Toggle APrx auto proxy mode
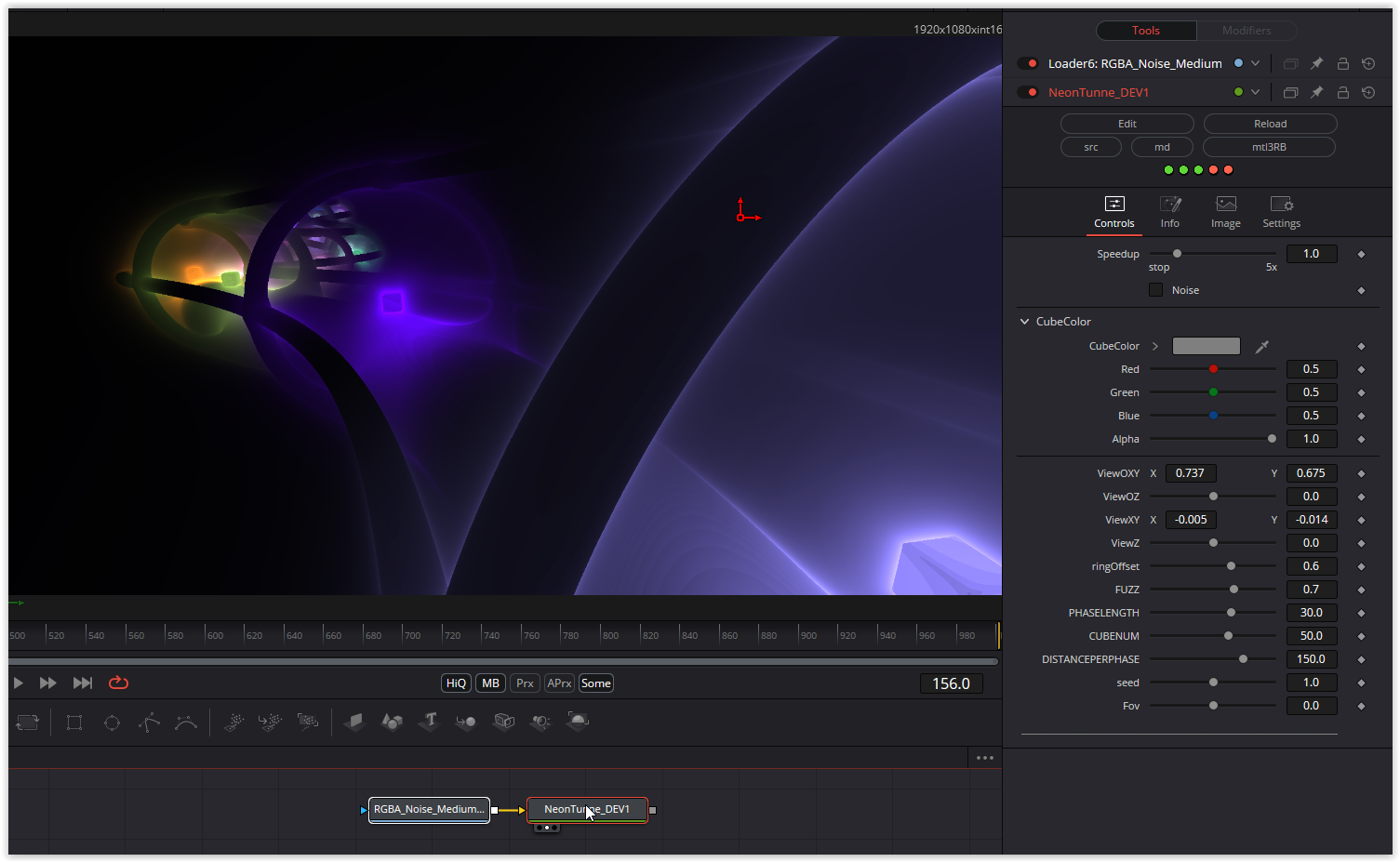 coord(559,683)
